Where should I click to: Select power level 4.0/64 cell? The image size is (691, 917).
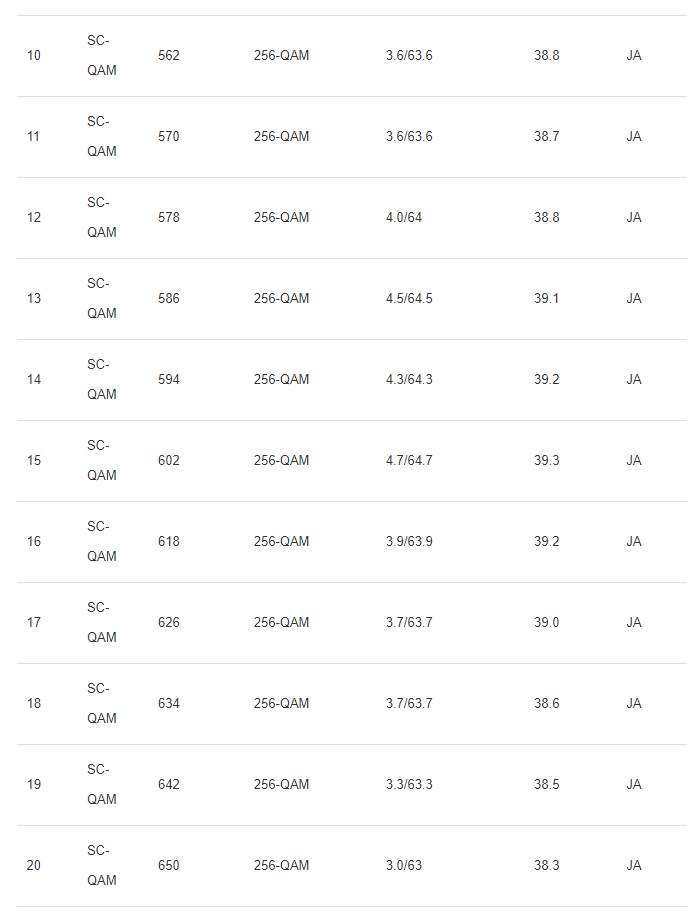(404, 218)
